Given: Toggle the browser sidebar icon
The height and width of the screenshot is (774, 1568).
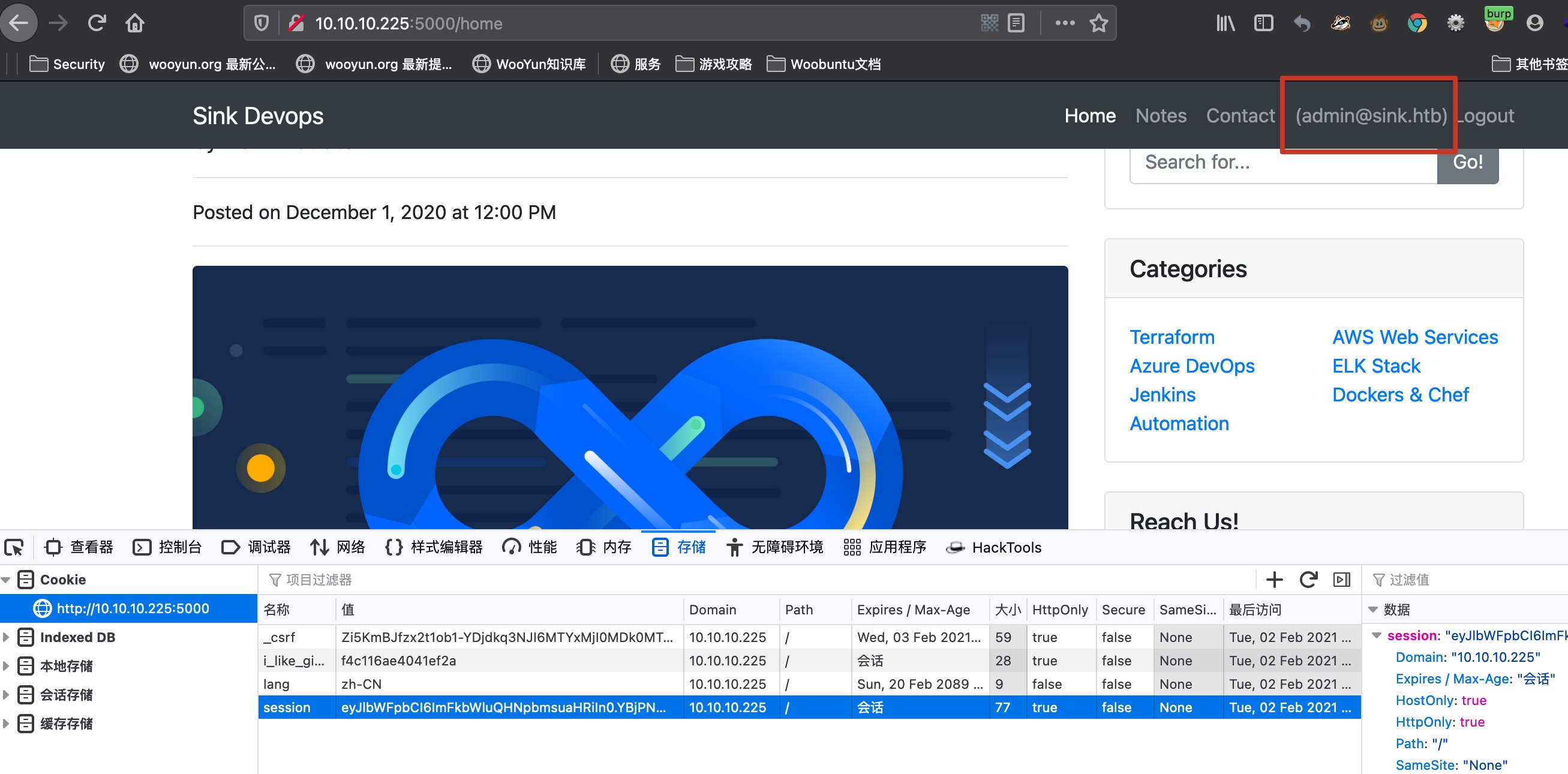Looking at the screenshot, I should pyautogui.click(x=1264, y=23).
